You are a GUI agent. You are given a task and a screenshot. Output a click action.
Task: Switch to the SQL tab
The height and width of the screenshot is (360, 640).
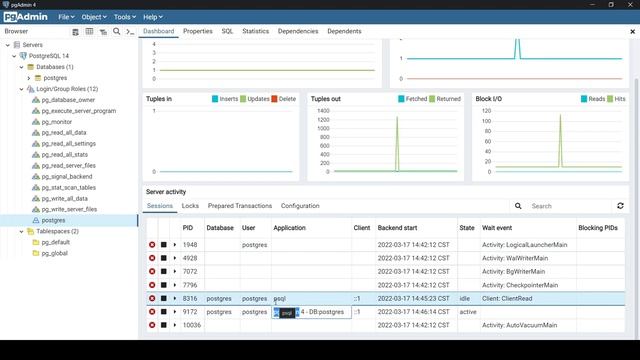227,31
